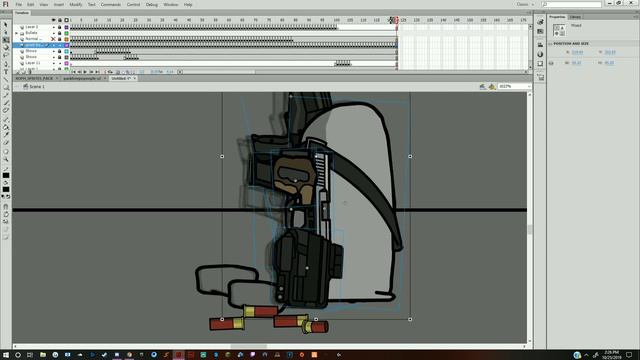
Task: Open the Windows Start menu
Action: tap(6, 355)
